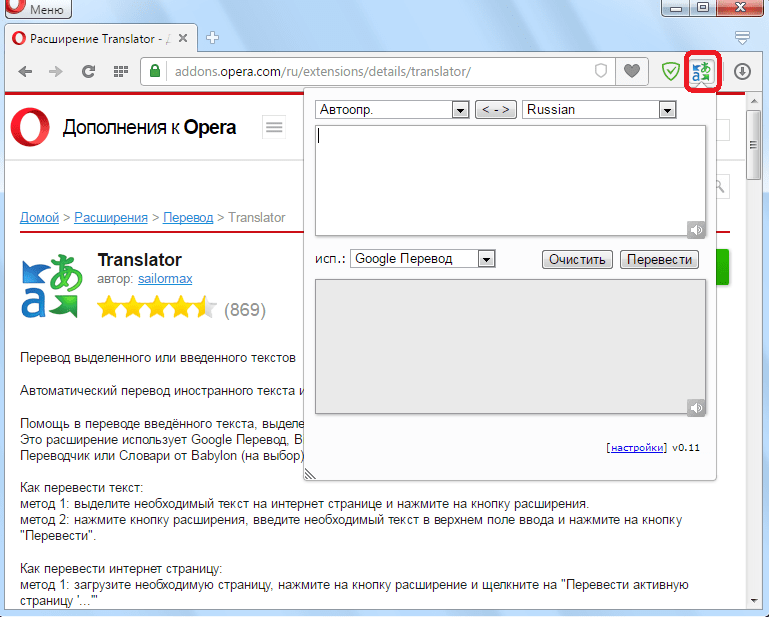
Task: Click the Speed Dial grid icon
Action: (120, 71)
